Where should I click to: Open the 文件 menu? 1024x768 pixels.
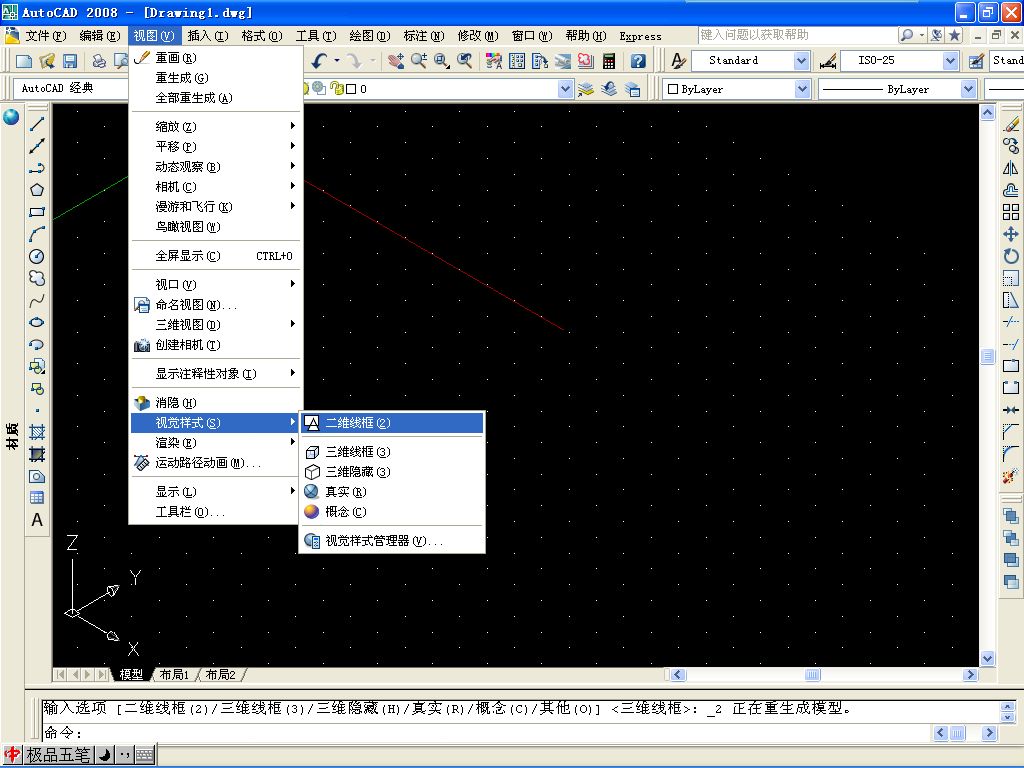(45, 36)
